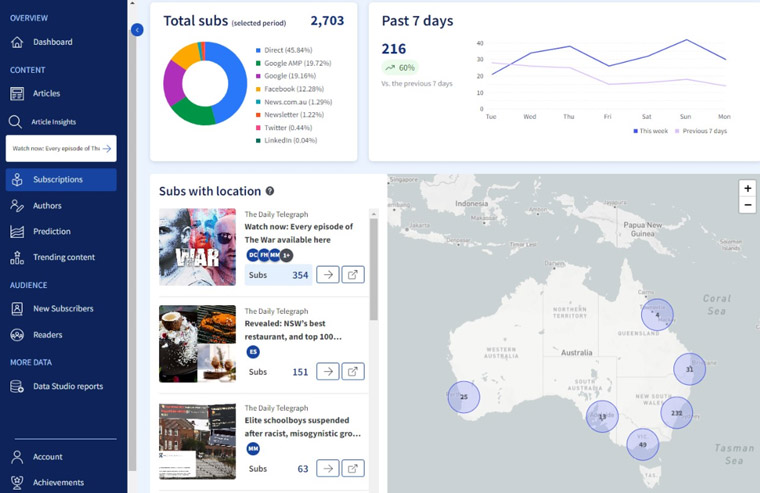Click map cluster marked 31
Screen dimensions: 760x493
tap(689, 369)
